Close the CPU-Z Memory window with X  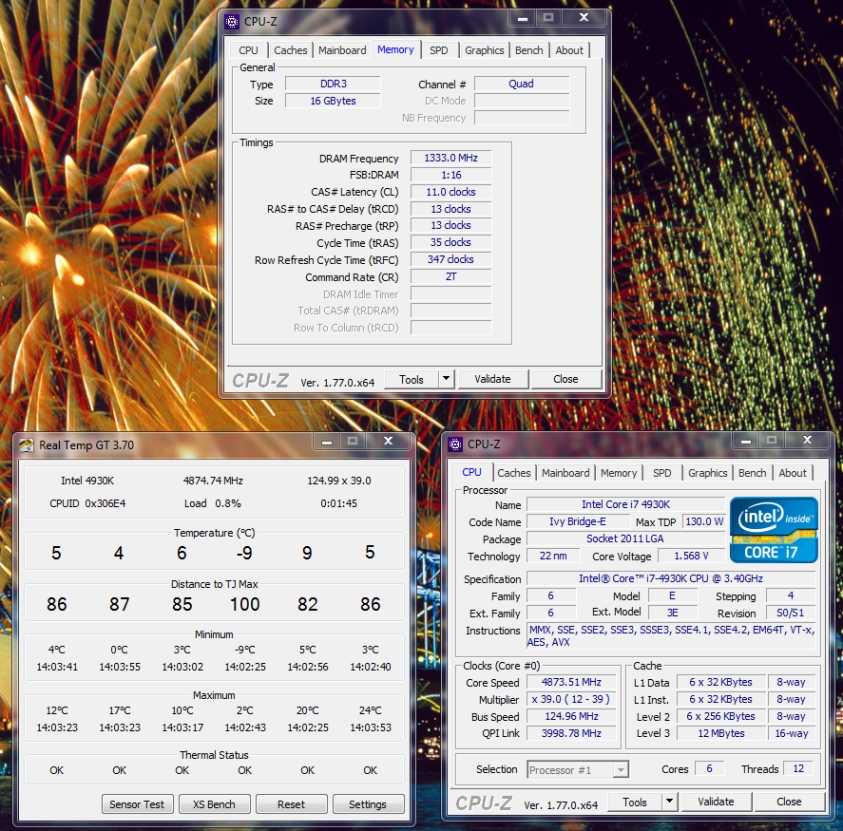(583, 18)
